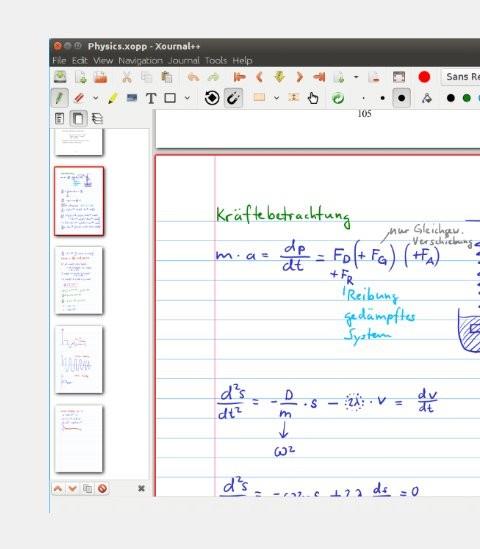Image resolution: width=480 pixels, height=549 pixels.
Task: Open the Sans font selector
Action: tap(461, 77)
